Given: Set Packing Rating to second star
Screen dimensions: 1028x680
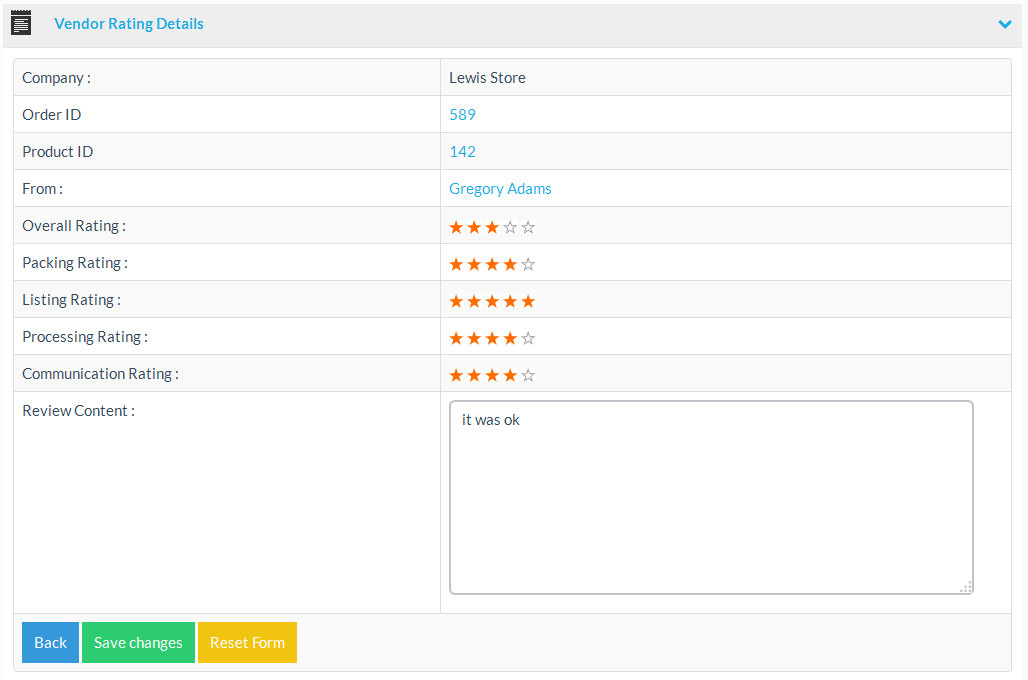Looking at the screenshot, I should pyautogui.click(x=474, y=264).
